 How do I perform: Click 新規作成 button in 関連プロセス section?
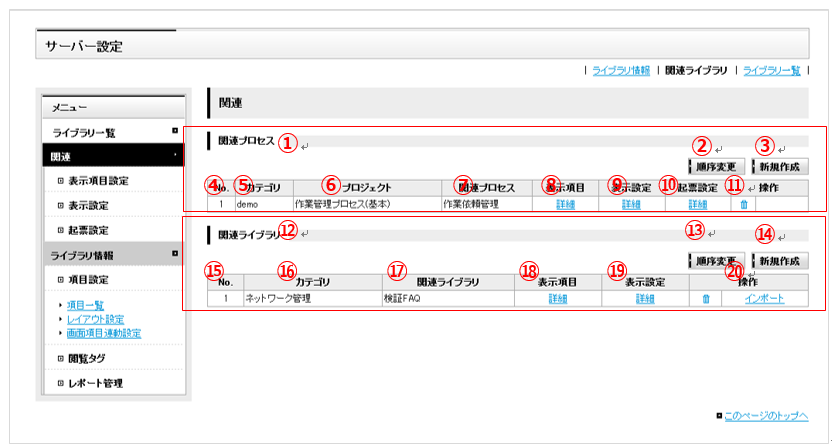(x=779, y=167)
